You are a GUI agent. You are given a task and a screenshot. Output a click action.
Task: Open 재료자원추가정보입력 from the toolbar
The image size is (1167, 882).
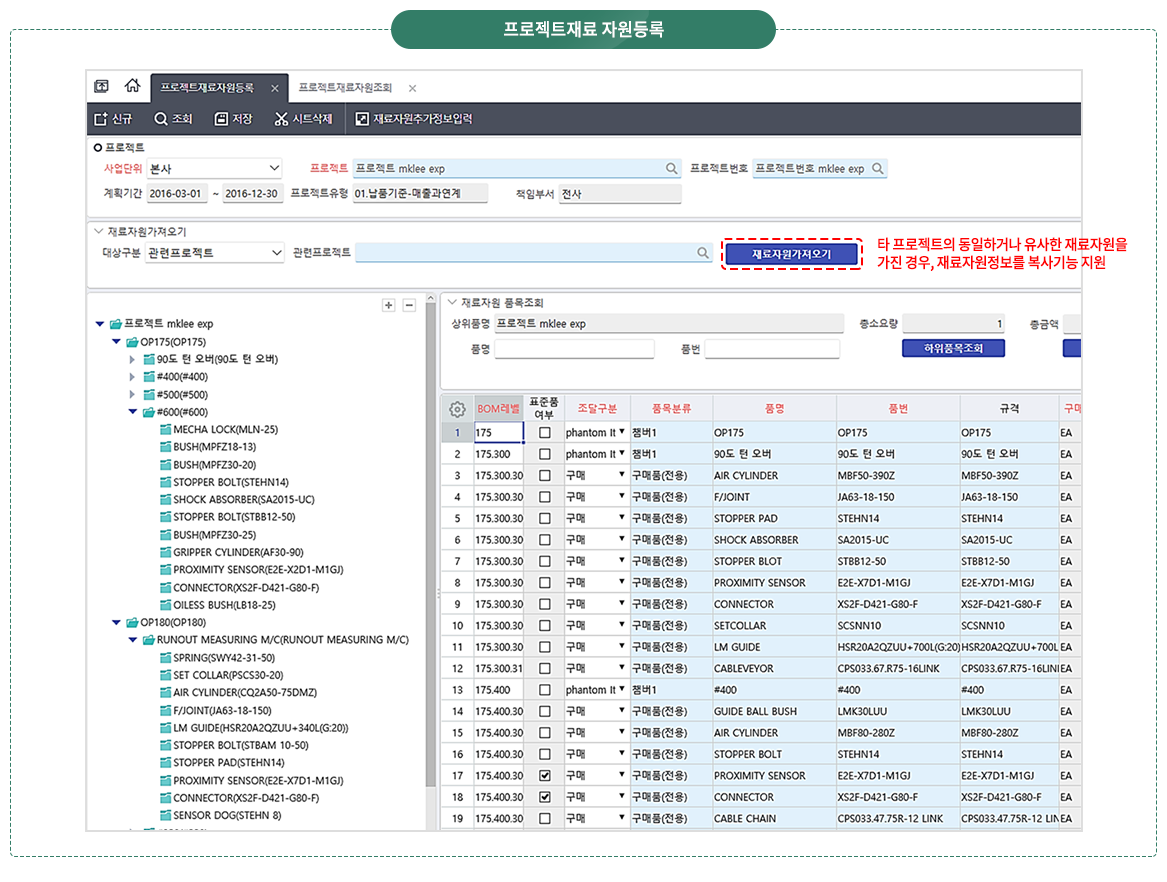[414, 119]
